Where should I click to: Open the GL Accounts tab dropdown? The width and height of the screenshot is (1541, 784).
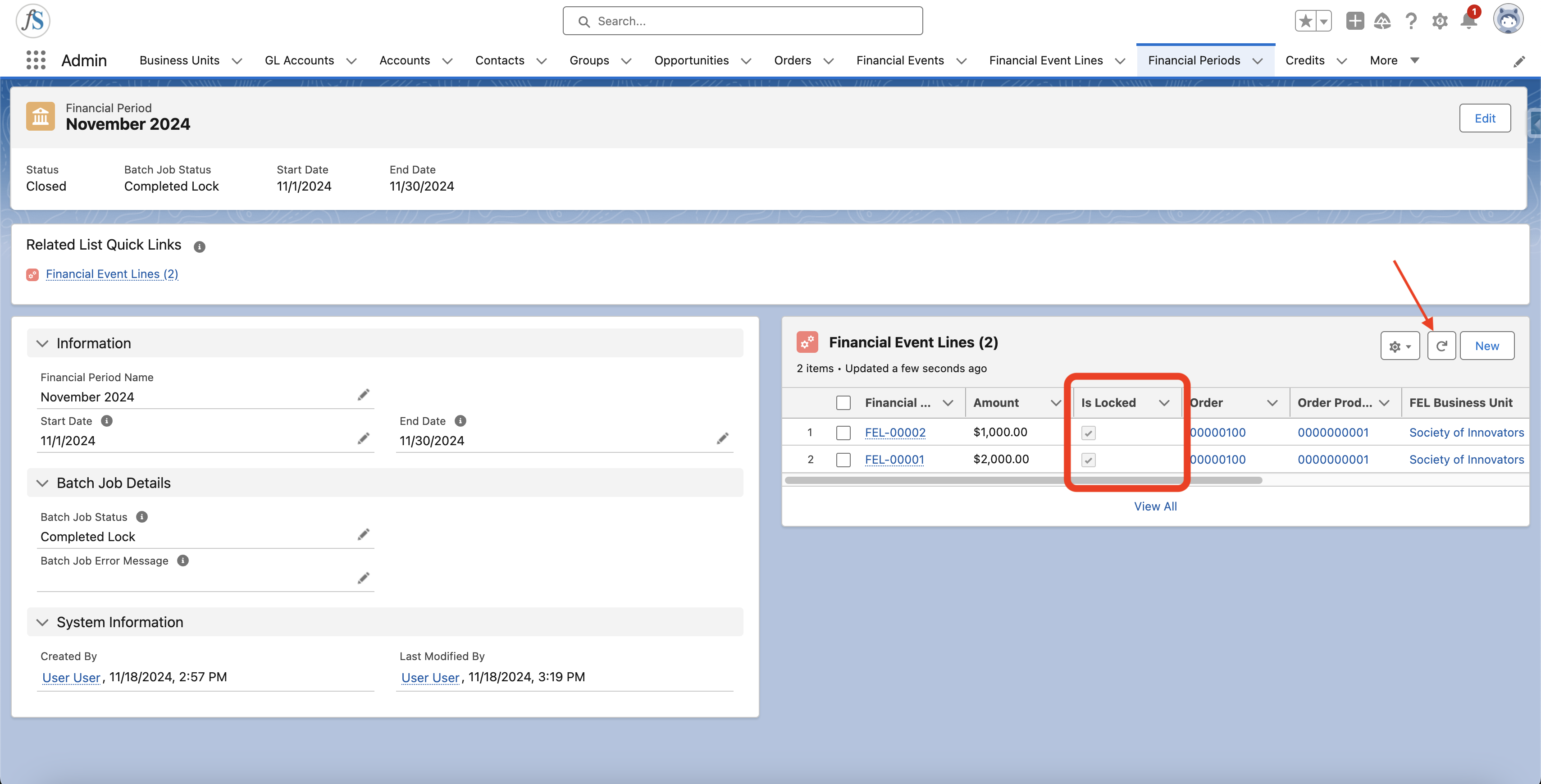pyautogui.click(x=352, y=61)
